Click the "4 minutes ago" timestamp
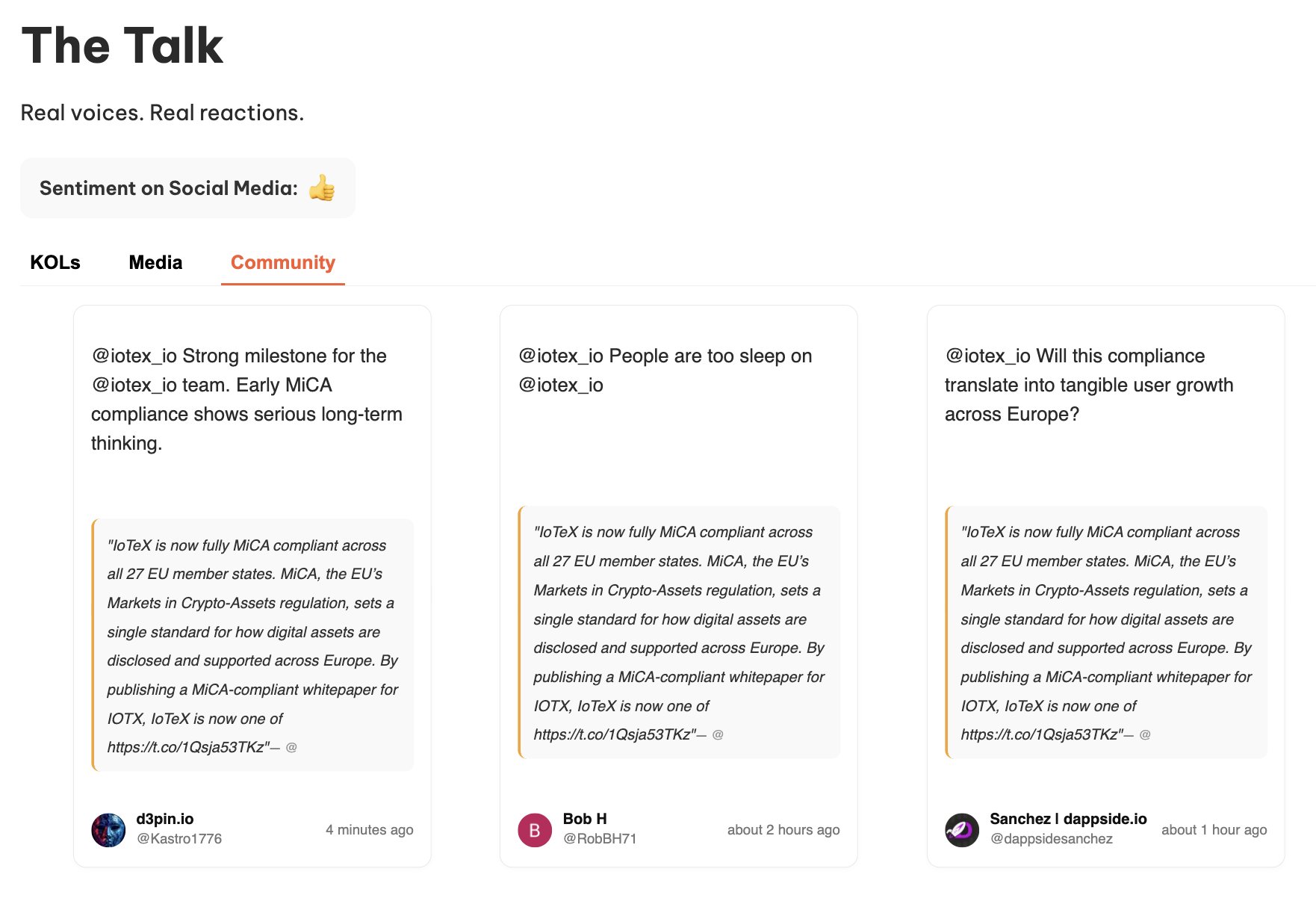This screenshot has width=1316, height=901. [x=369, y=830]
